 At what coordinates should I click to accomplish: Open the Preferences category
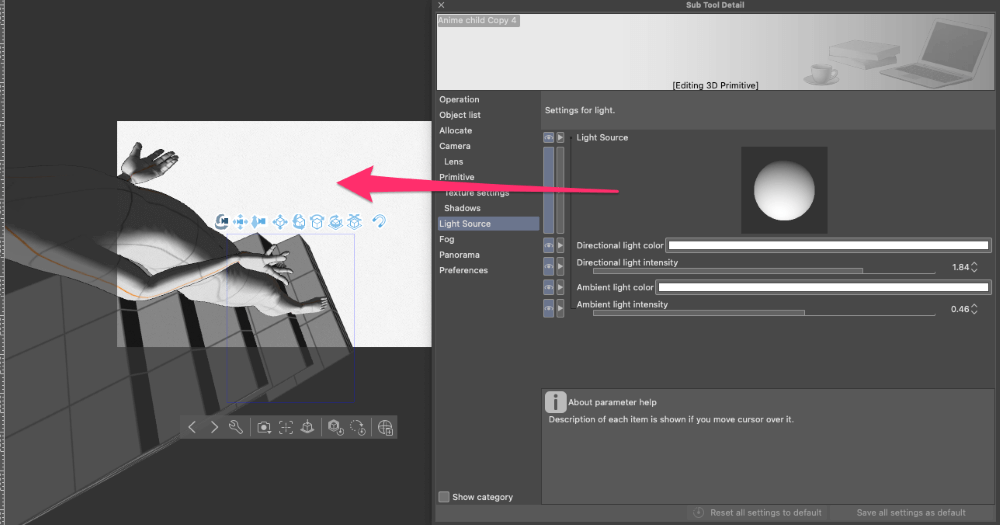(463, 270)
